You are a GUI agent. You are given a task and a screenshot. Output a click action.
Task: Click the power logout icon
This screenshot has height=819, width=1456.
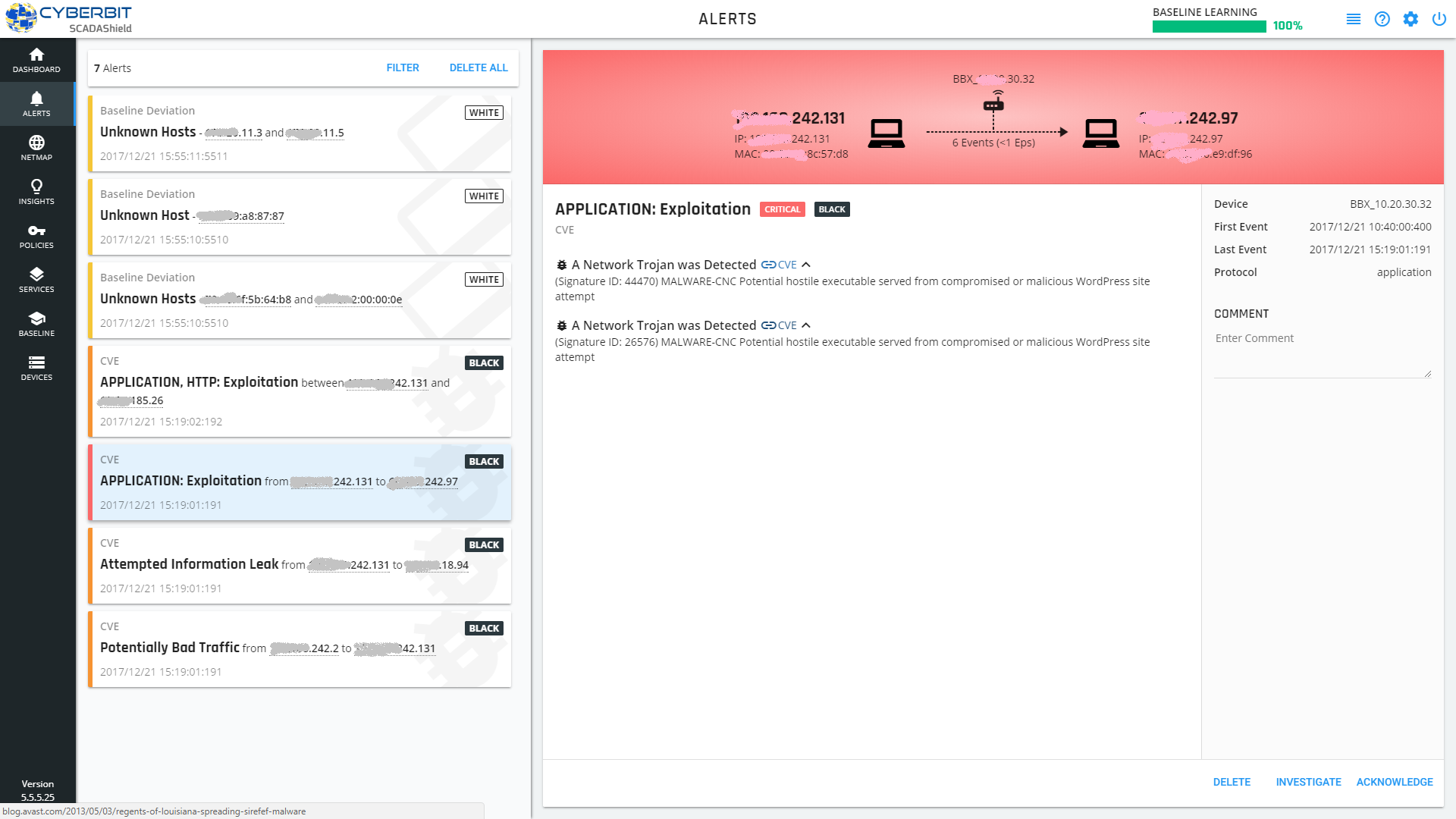point(1439,19)
